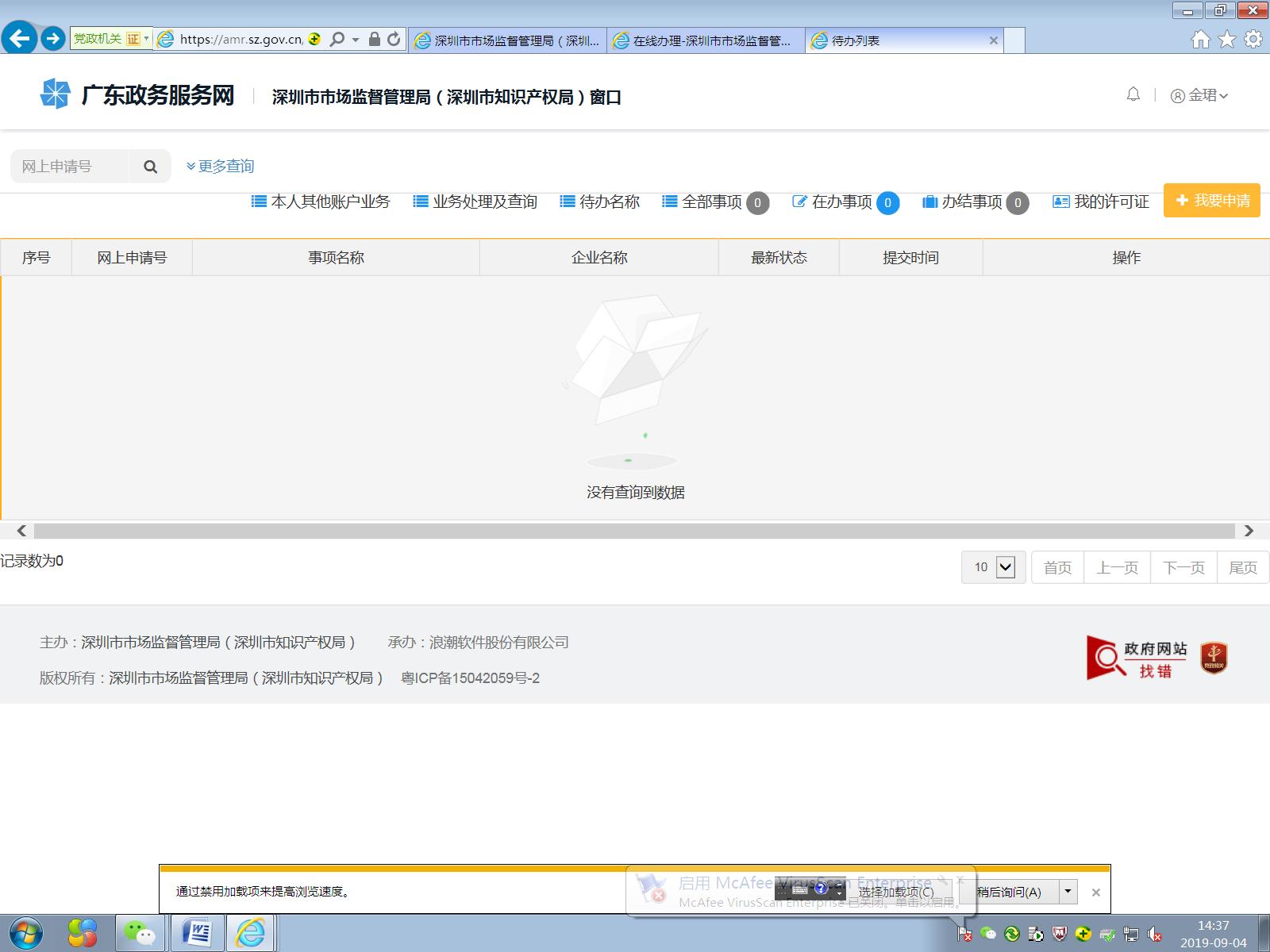
Task: Click the Favorites star icon
Action: tap(1226, 37)
